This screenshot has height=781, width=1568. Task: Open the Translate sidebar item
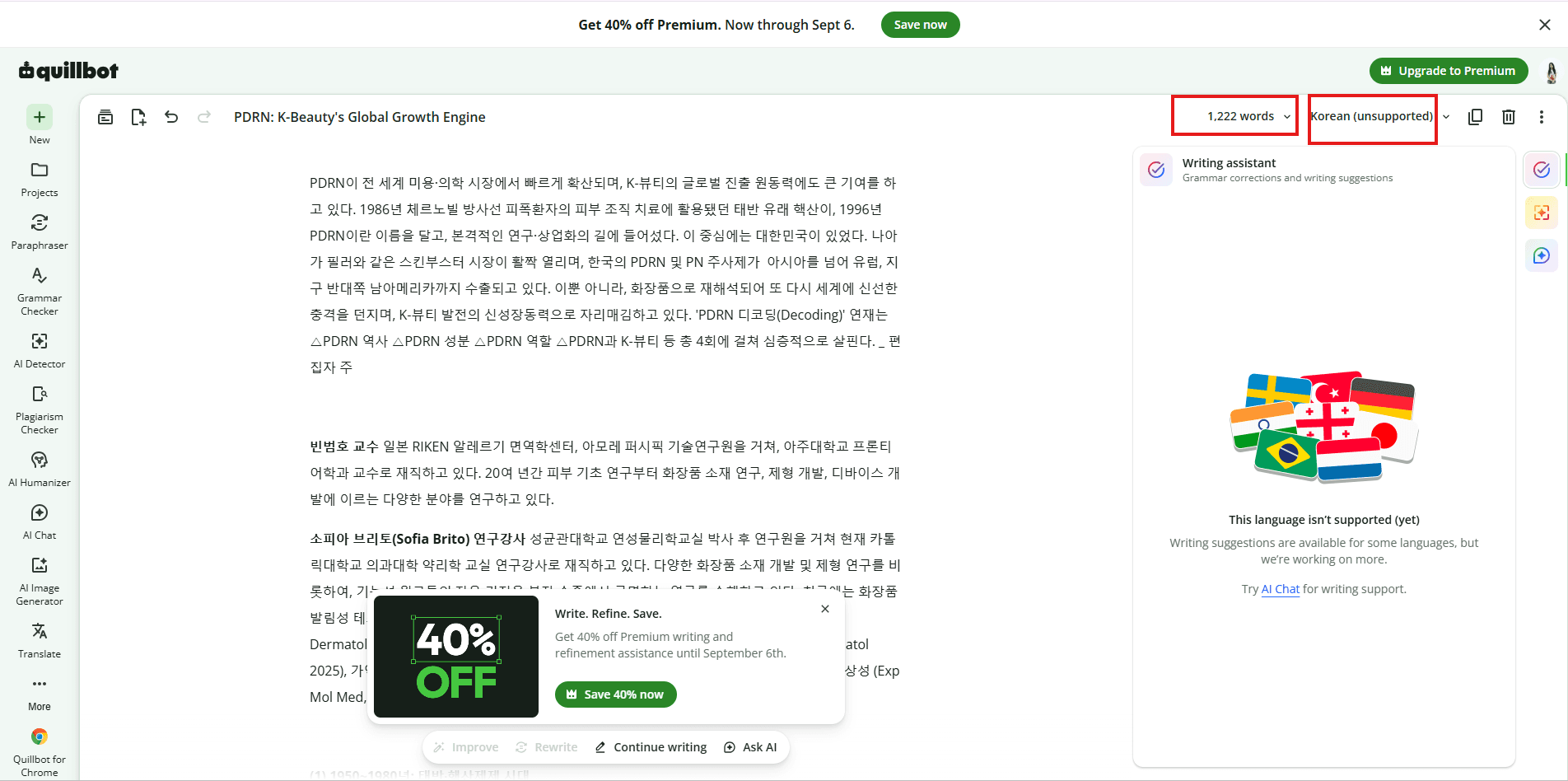pyautogui.click(x=40, y=641)
